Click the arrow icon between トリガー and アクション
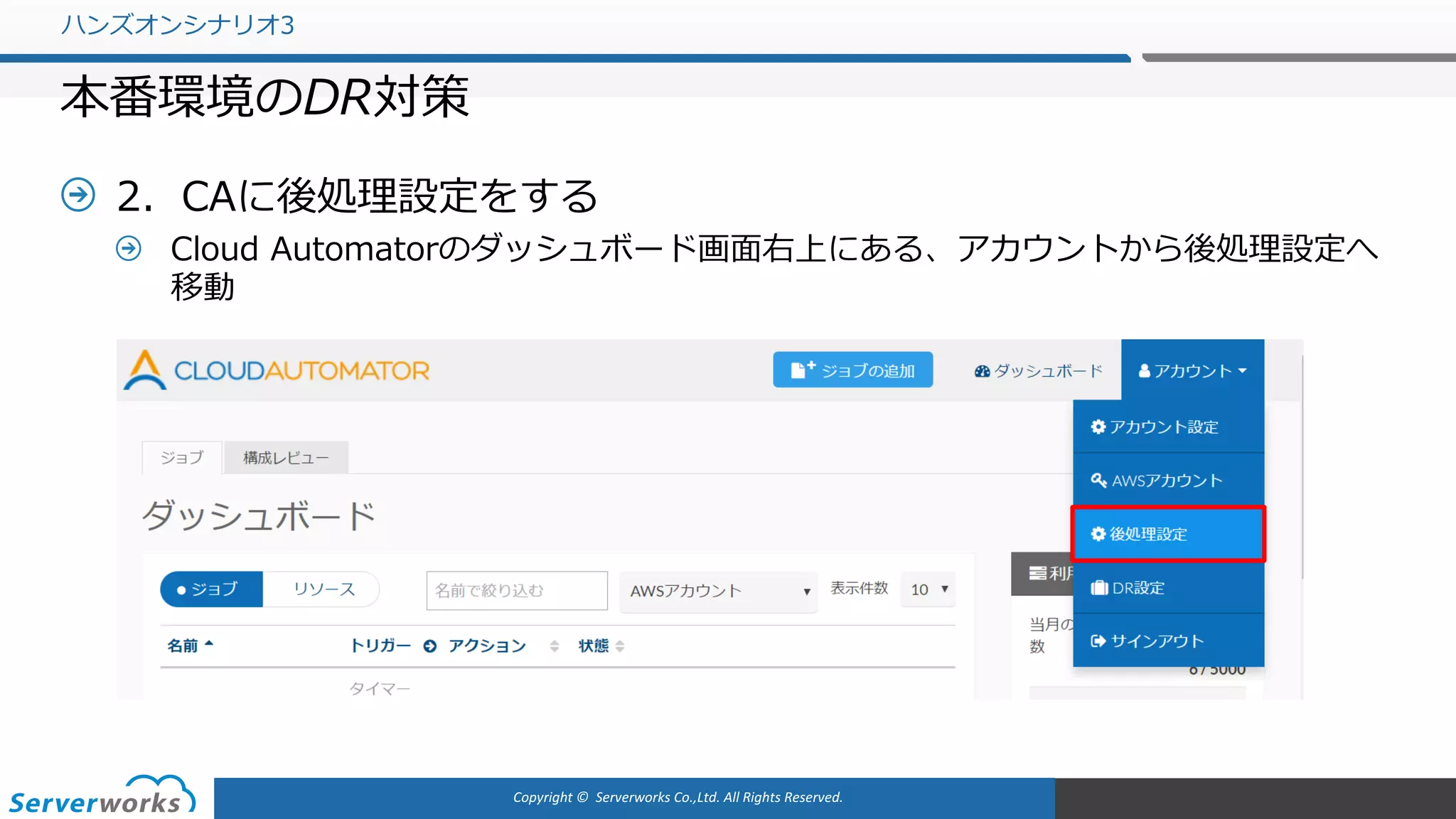 [x=429, y=646]
